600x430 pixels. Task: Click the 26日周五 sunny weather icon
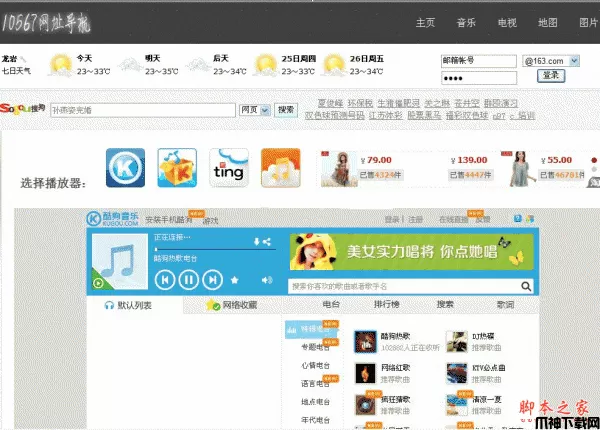(334, 65)
